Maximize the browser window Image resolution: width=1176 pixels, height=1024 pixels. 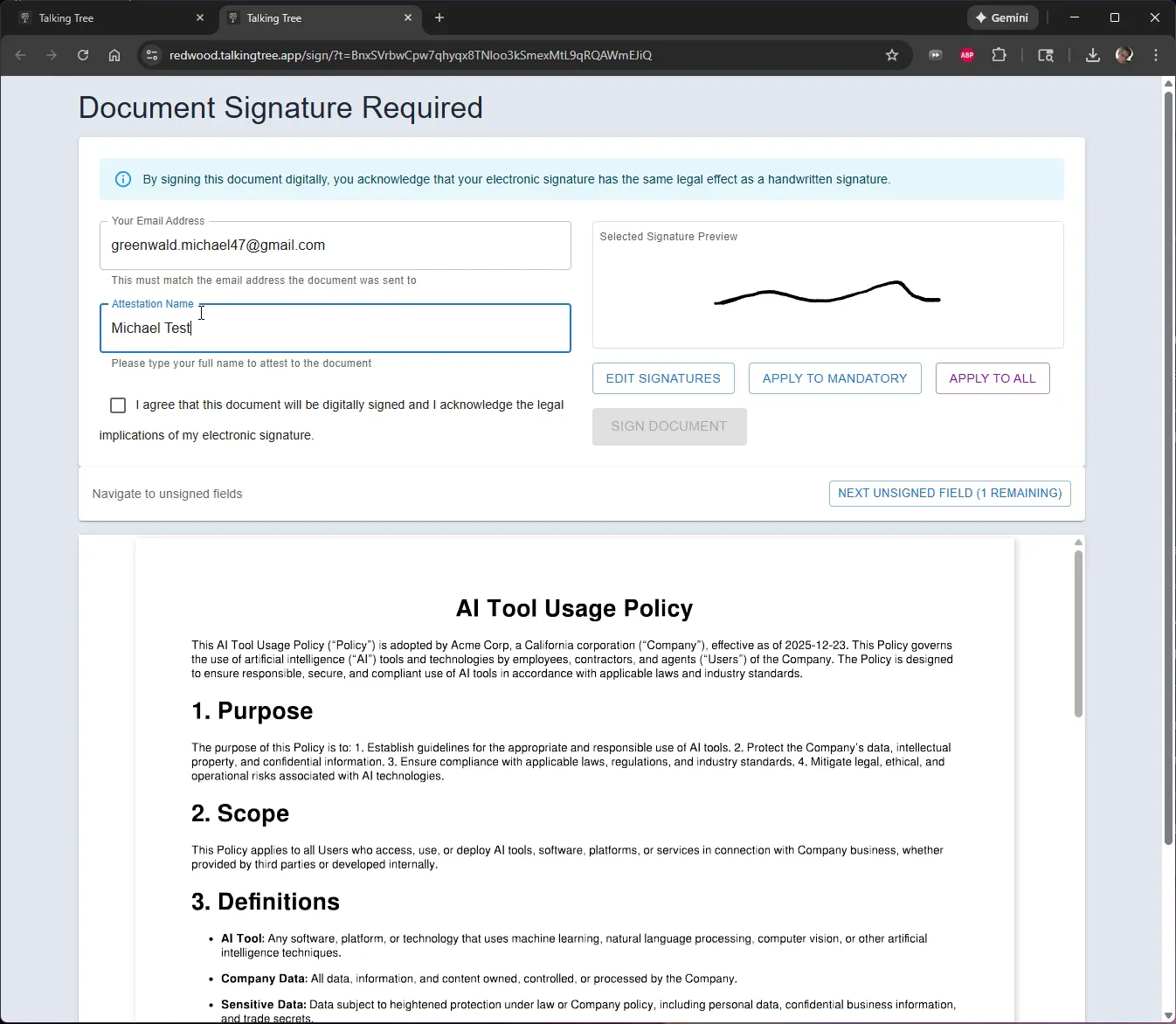(x=1115, y=17)
